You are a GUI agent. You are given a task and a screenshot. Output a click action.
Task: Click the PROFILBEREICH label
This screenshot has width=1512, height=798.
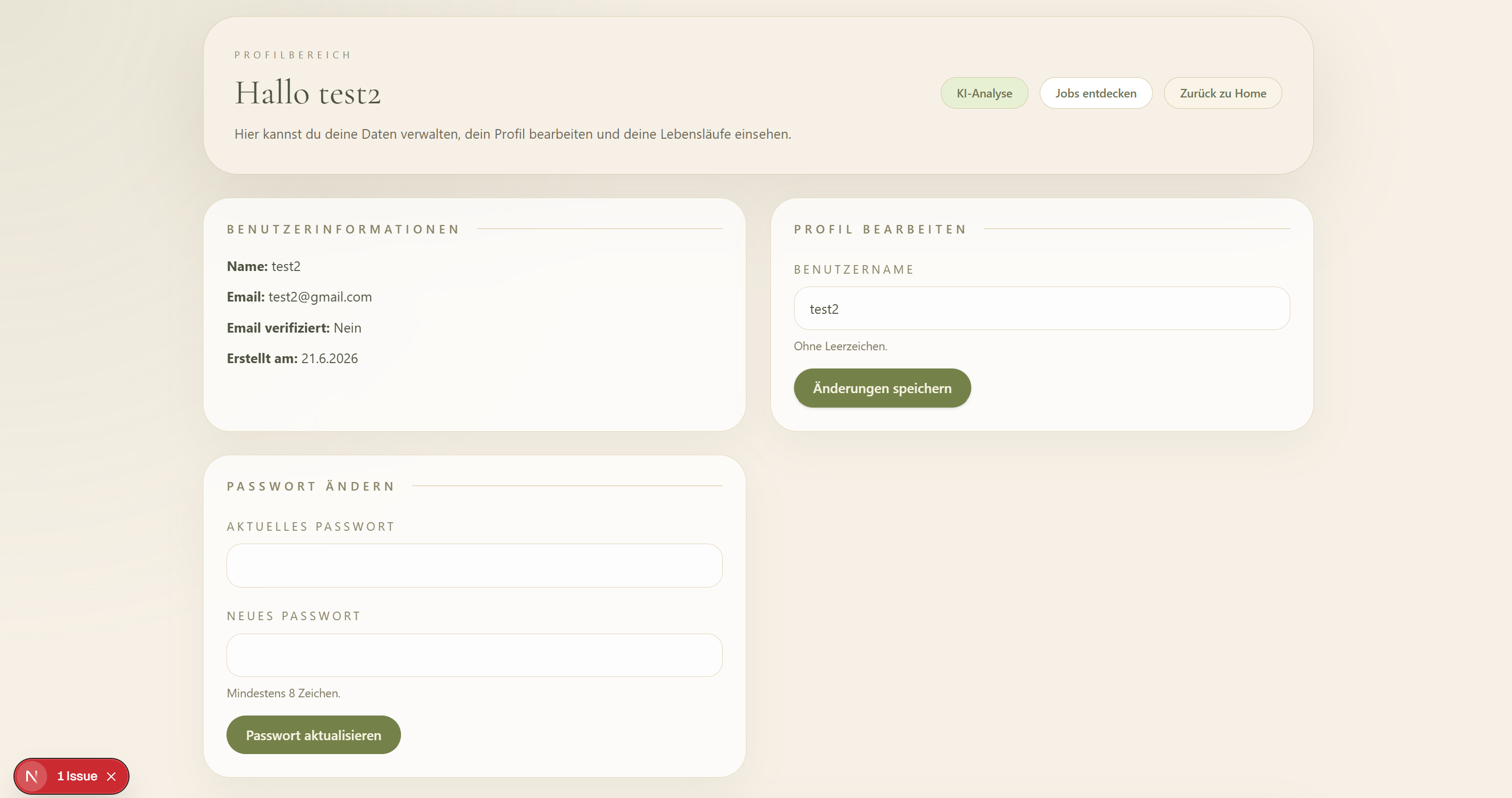292,55
